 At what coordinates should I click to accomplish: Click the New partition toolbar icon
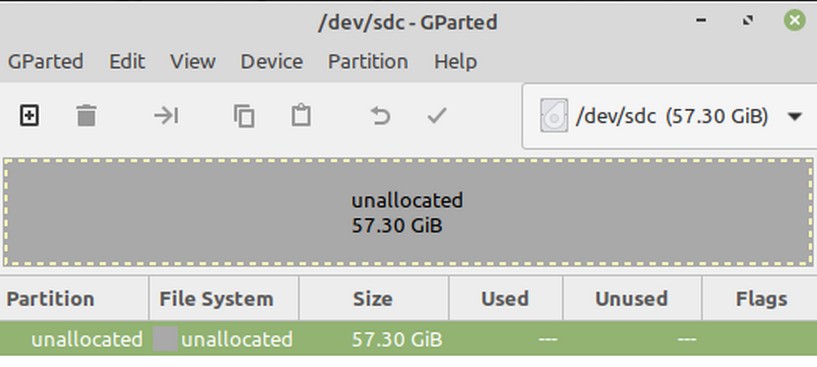pos(29,115)
